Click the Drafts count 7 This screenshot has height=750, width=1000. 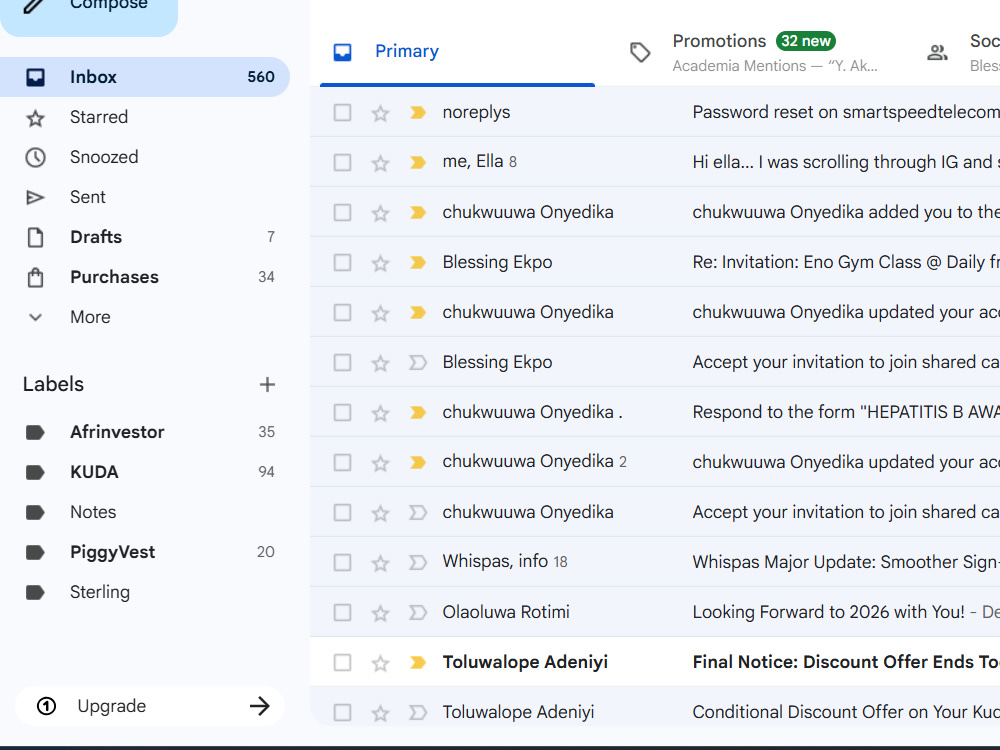pyautogui.click(x=271, y=237)
